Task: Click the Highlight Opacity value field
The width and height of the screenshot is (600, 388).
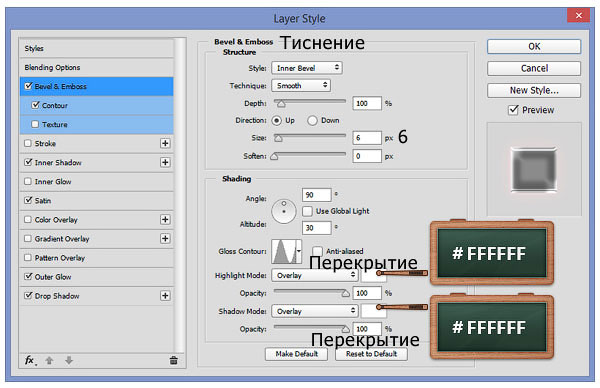Action: pyautogui.click(x=367, y=293)
